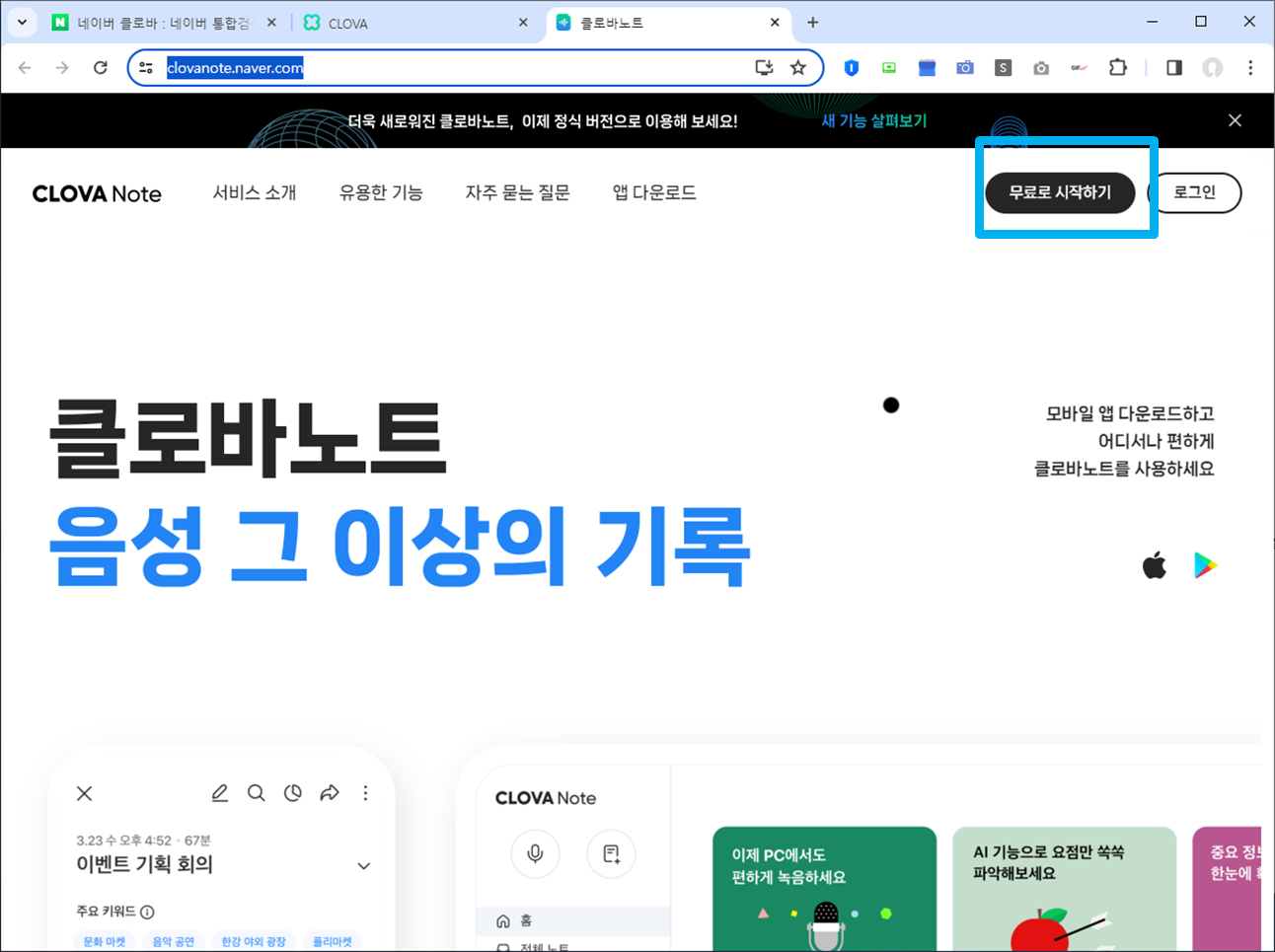
Task: Open 유용한 기능 menu
Action: 381,192
